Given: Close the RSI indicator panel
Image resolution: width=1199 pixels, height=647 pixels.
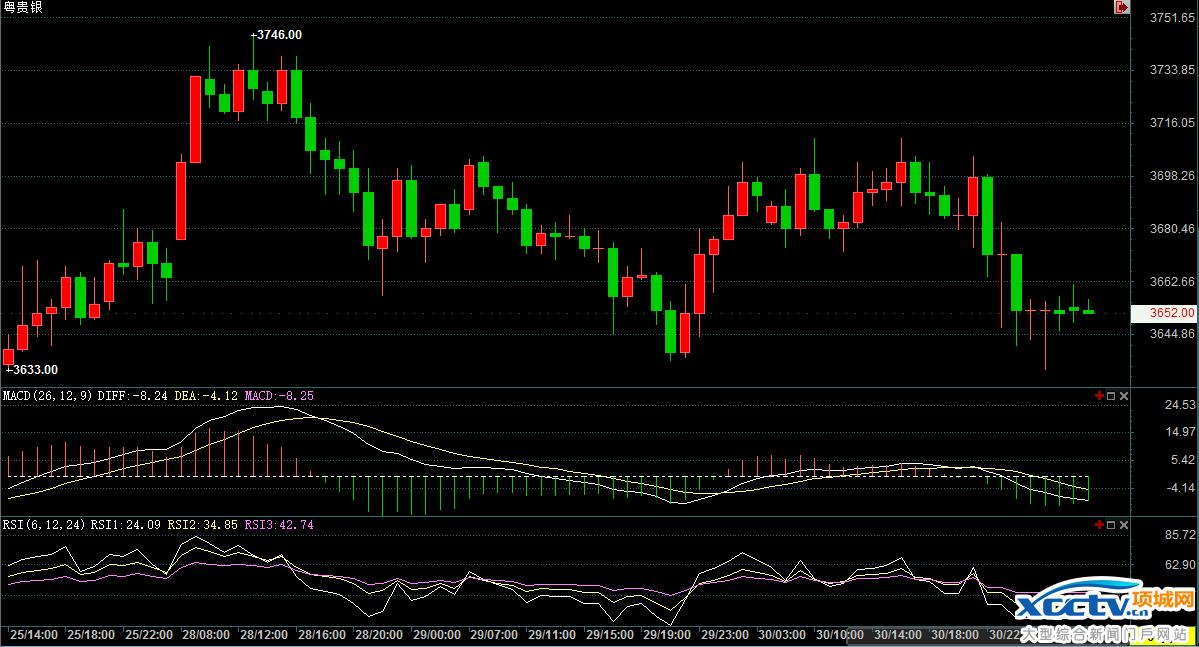Looking at the screenshot, I should 1123,525.
